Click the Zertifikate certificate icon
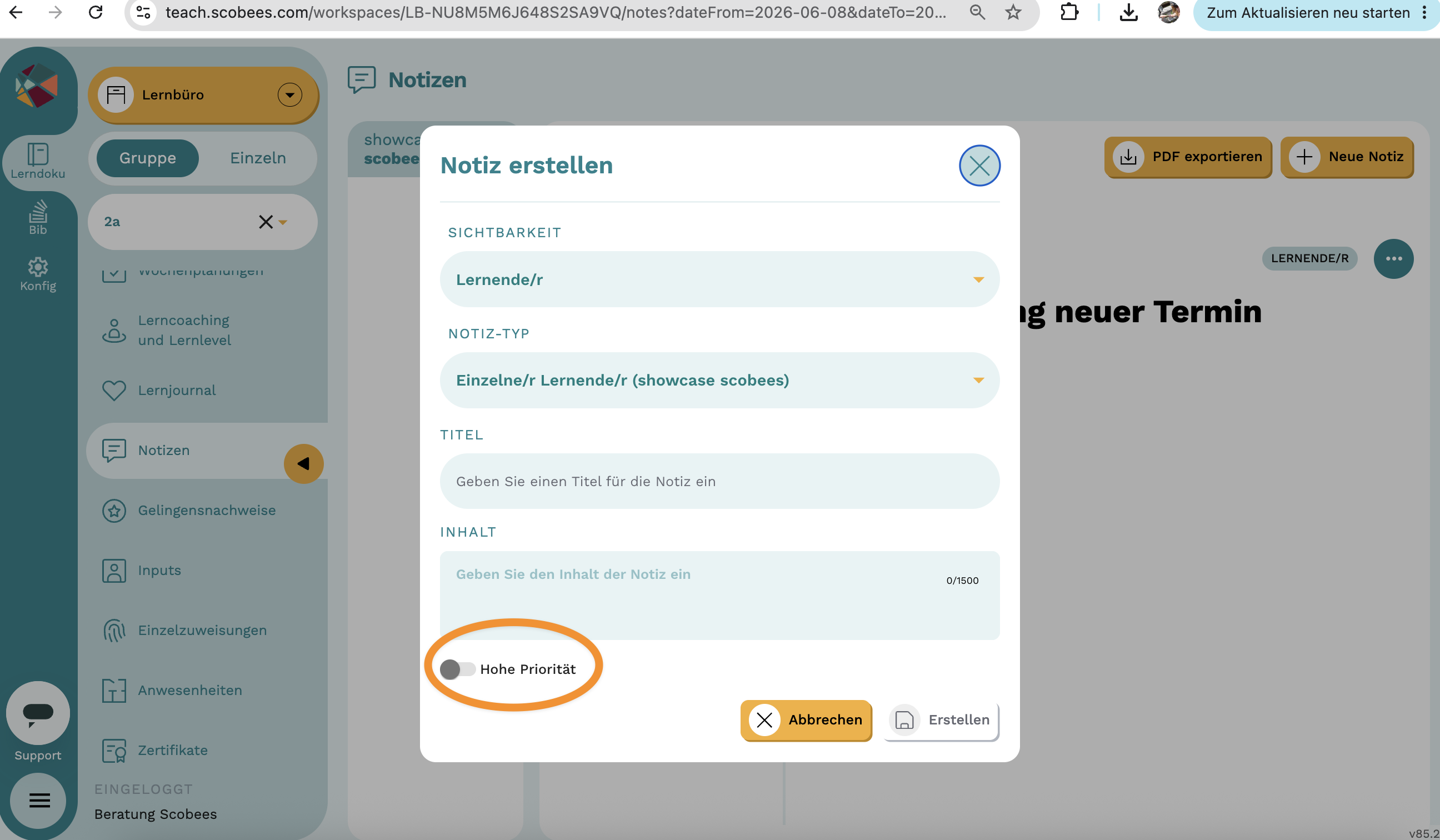This screenshot has height=840, width=1440. click(x=114, y=751)
